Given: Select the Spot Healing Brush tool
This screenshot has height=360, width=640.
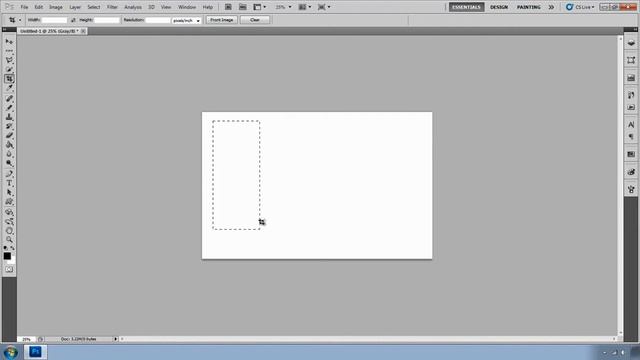Looking at the screenshot, I should pyautogui.click(x=9, y=98).
